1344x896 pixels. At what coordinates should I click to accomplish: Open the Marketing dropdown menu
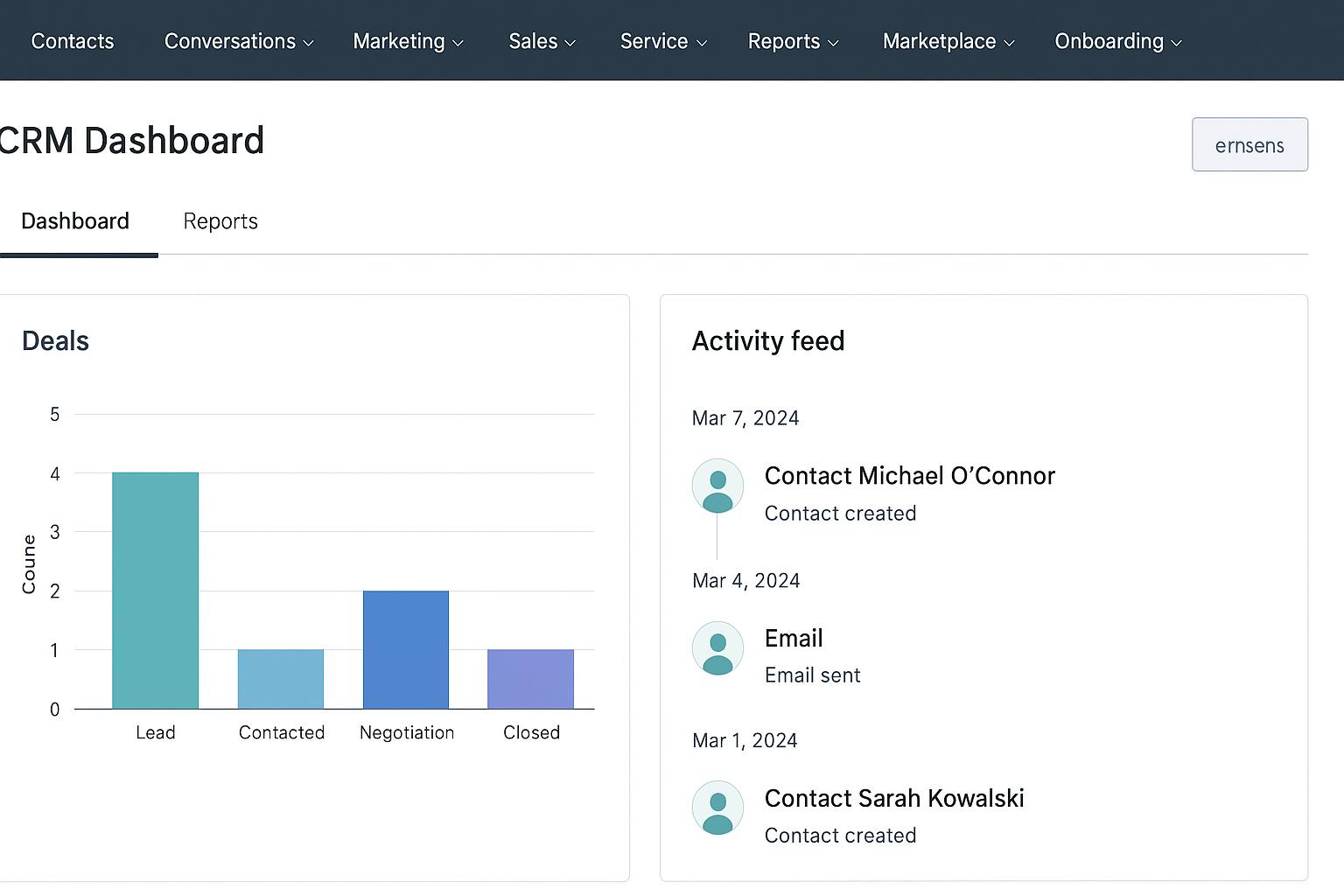407,41
